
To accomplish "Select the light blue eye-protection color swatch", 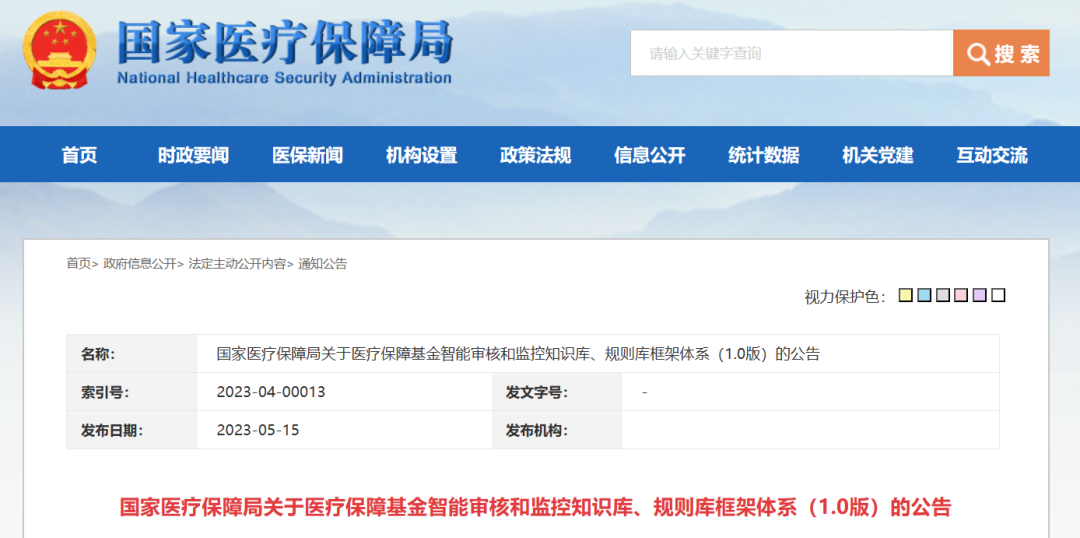I will pyautogui.click(x=924, y=296).
